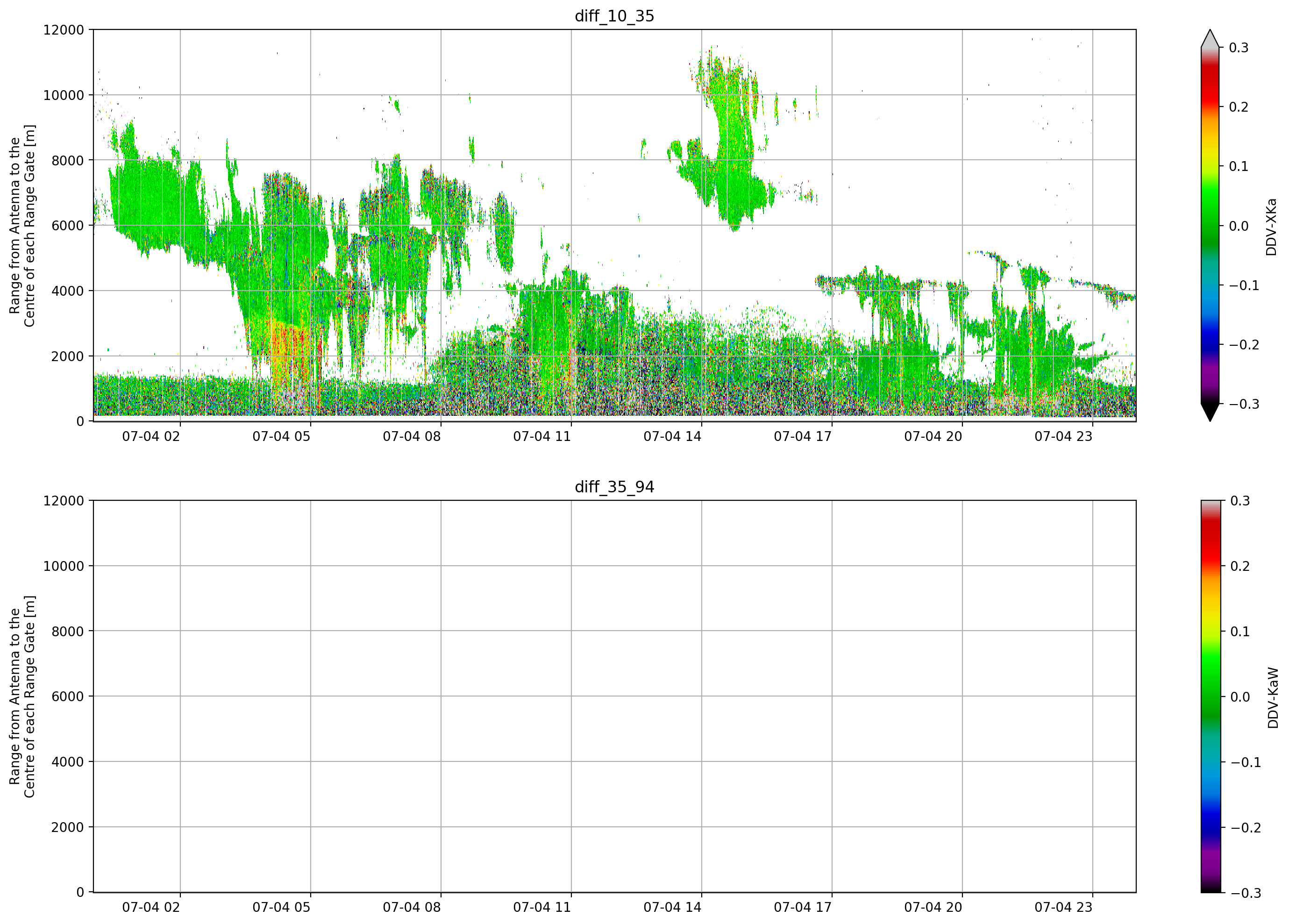Click the upper extend arrow of top colorbar
The height and width of the screenshot is (924, 1289).
pyautogui.click(x=1210, y=39)
